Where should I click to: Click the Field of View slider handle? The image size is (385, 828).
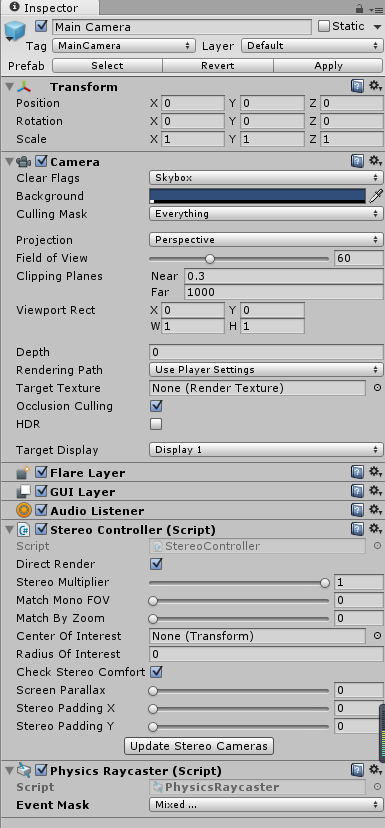[210, 259]
